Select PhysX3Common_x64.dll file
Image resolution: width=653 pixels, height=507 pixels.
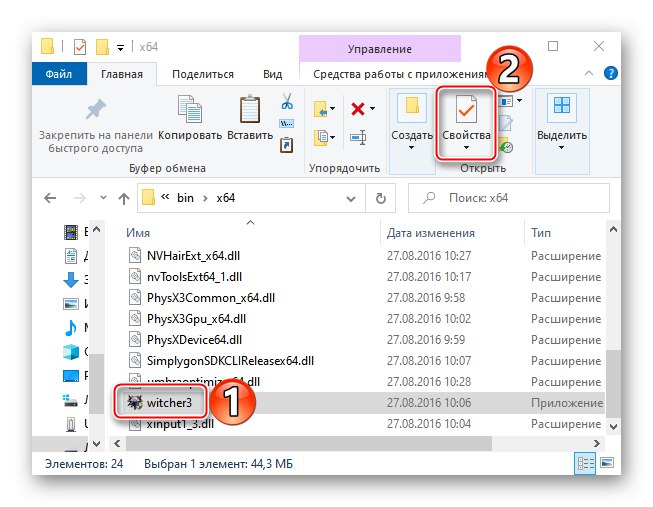(x=211, y=298)
